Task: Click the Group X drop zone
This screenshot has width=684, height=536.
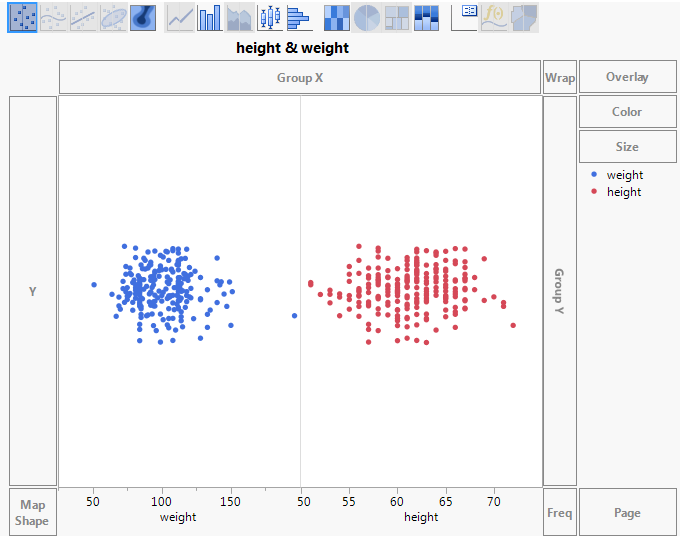Action: pos(300,77)
